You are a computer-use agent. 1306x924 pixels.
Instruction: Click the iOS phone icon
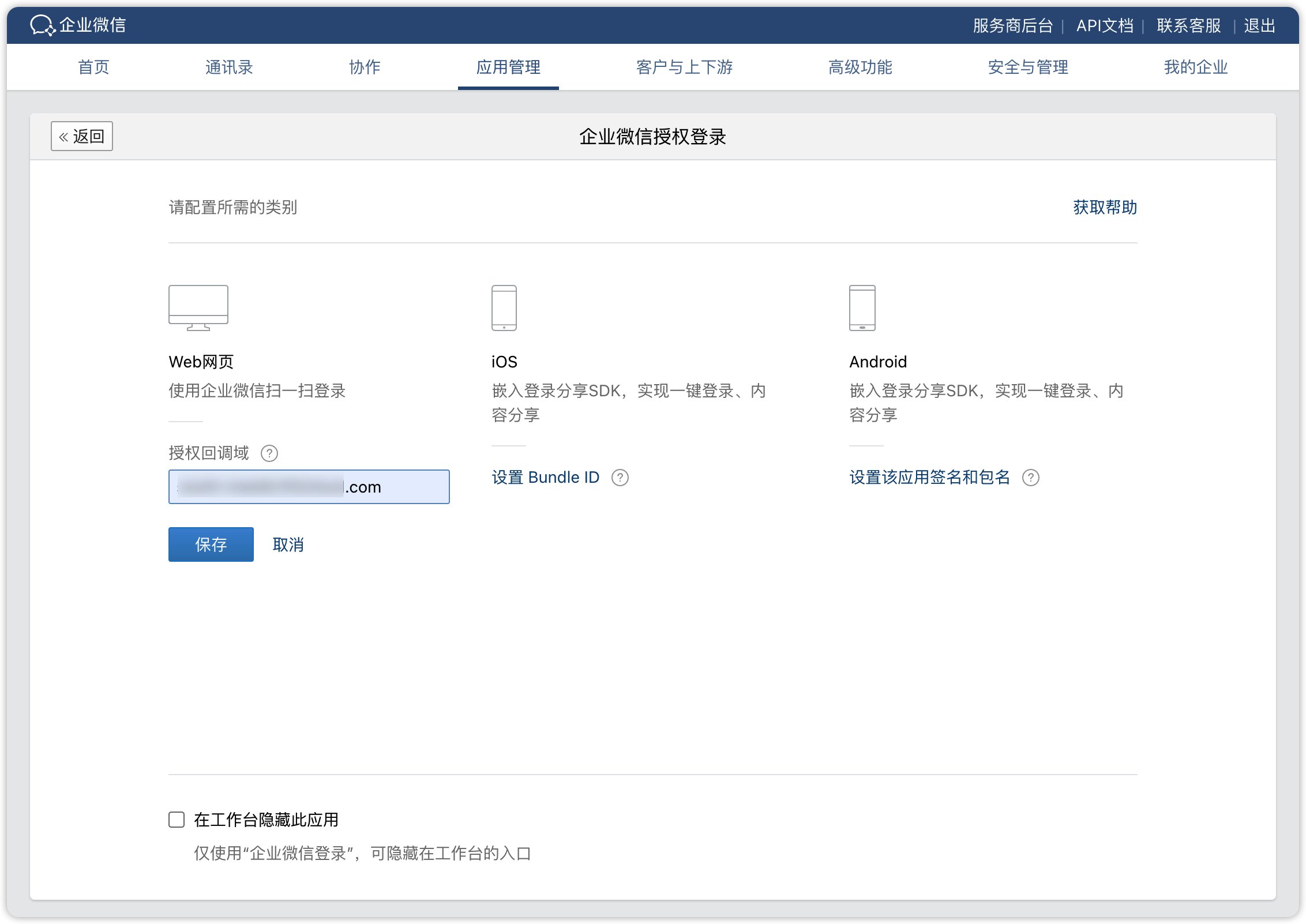click(x=504, y=307)
